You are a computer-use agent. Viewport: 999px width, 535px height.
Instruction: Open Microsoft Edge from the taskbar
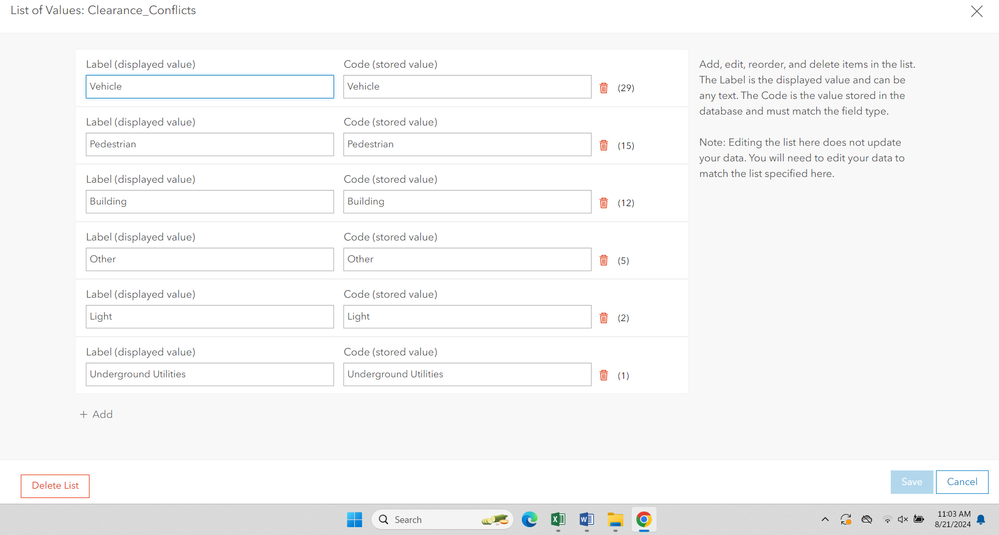(x=529, y=520)
